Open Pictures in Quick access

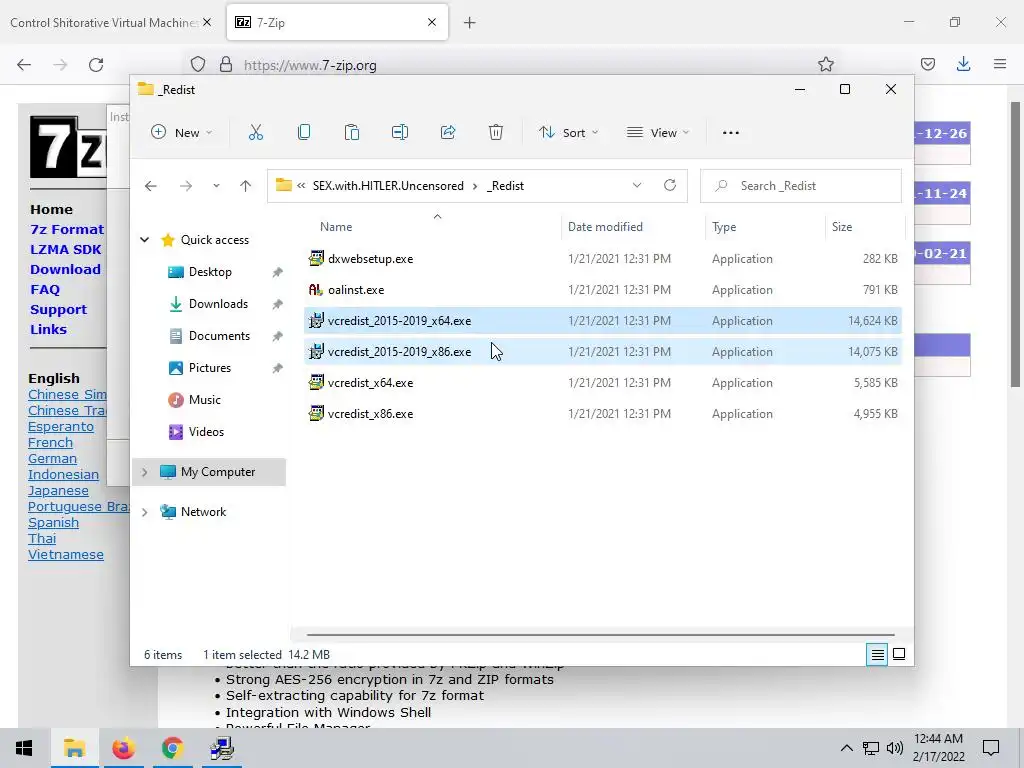pyautogui.click(x=209, y=368)
